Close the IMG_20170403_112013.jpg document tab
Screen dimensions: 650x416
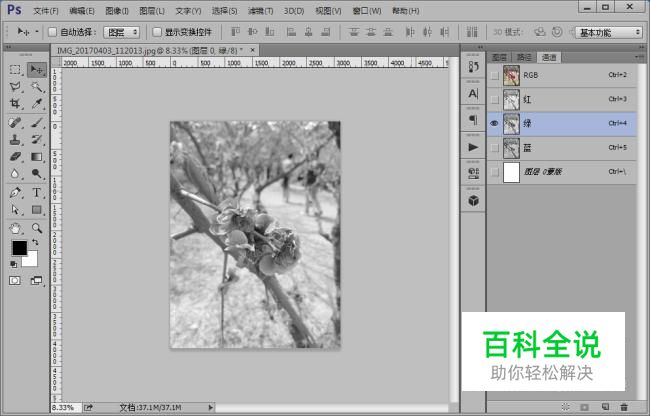point(252,50)
